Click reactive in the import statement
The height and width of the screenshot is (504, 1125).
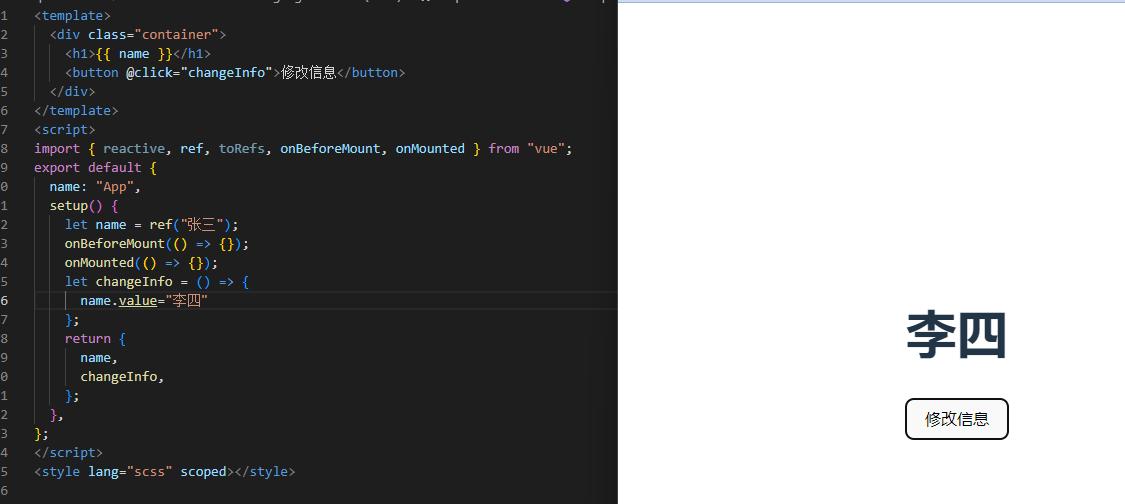click(134, 149)
